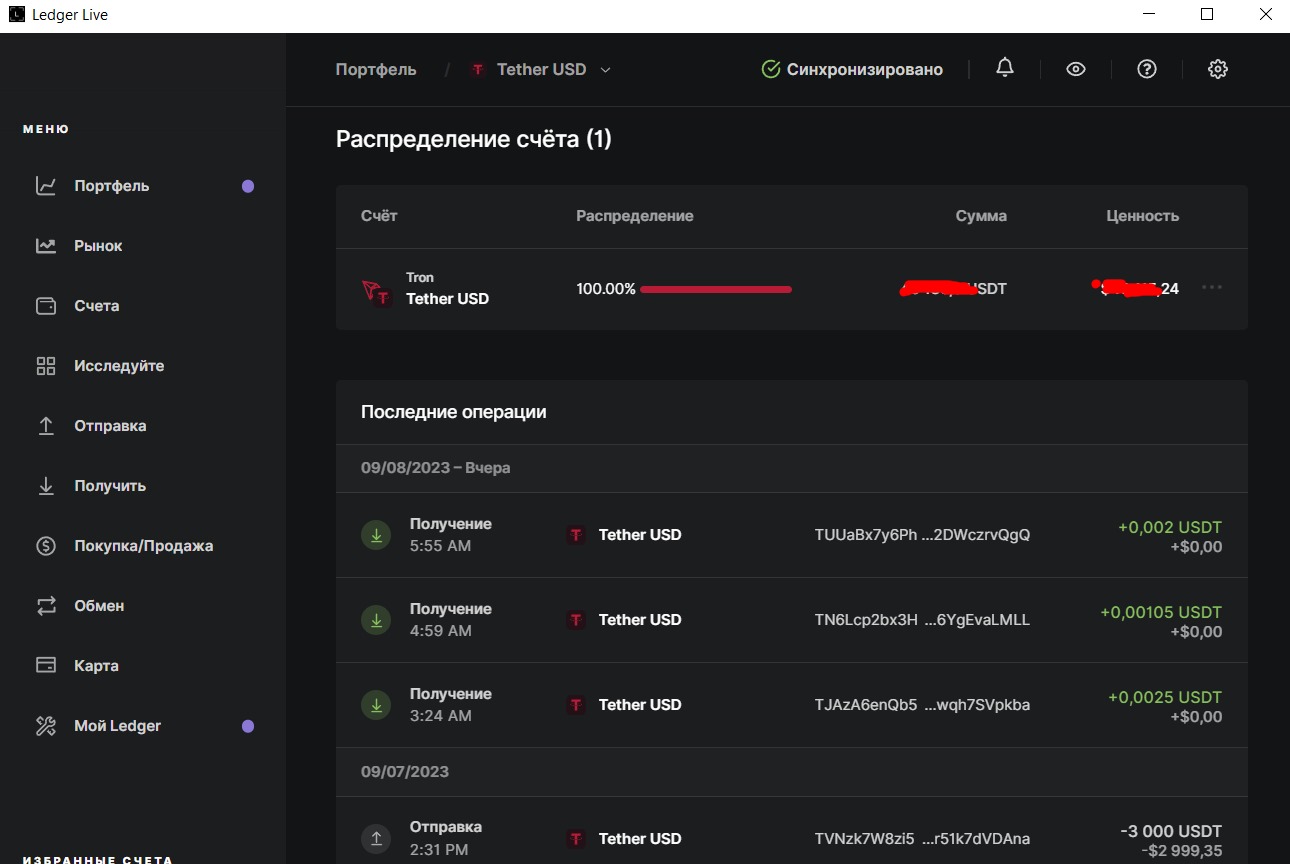The height and width of the screenshot is (864, 1290).
Task: Click the red 100% distribution bar
Action: tap(716, 289)
